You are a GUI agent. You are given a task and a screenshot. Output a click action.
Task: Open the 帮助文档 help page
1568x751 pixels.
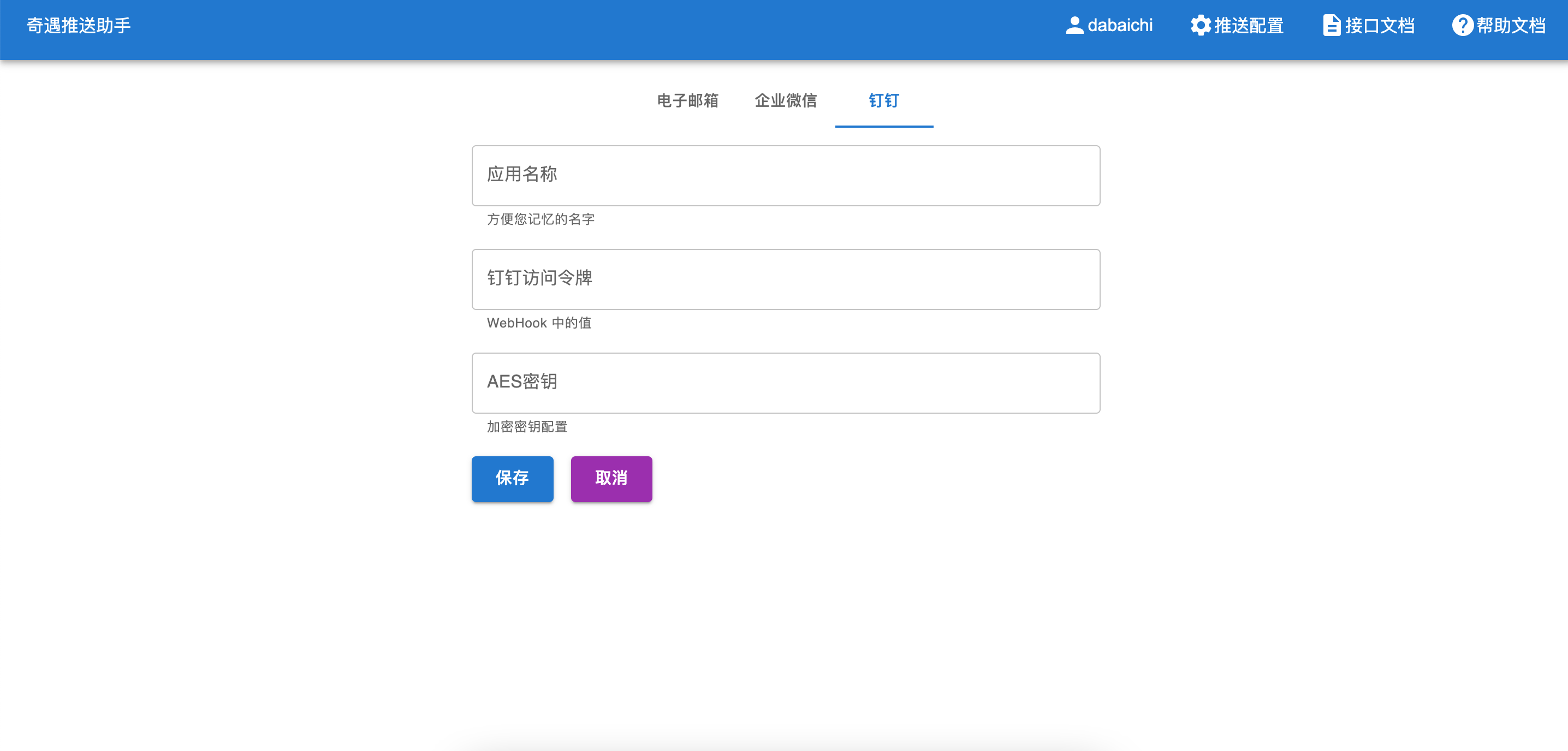point(1511,26)
